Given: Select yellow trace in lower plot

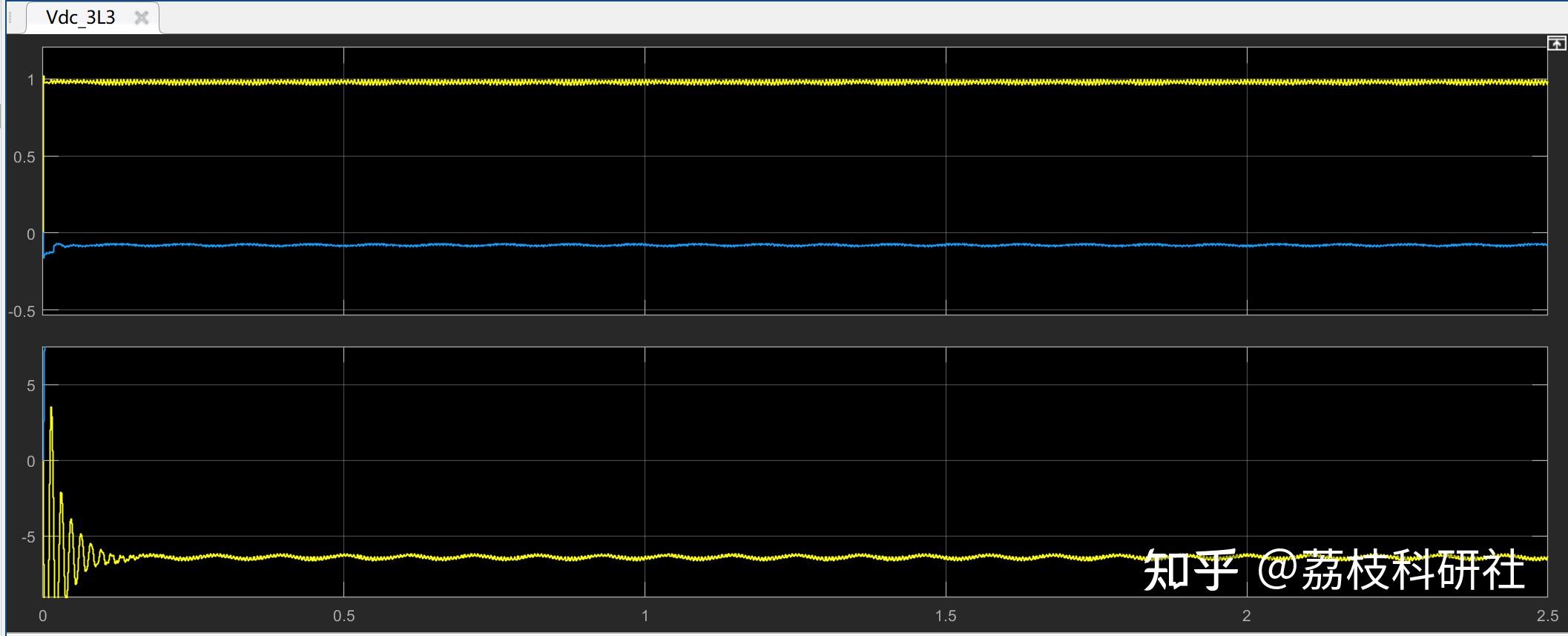Looking at the screenshot, I should (794, 556).
